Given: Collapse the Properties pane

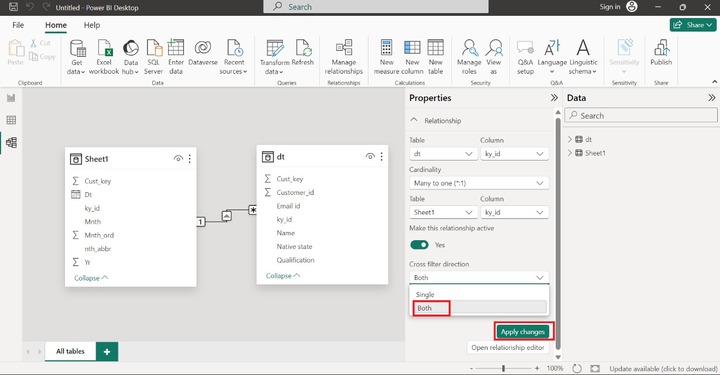Looking at the screenshot, I should click(x=554, y=97).
